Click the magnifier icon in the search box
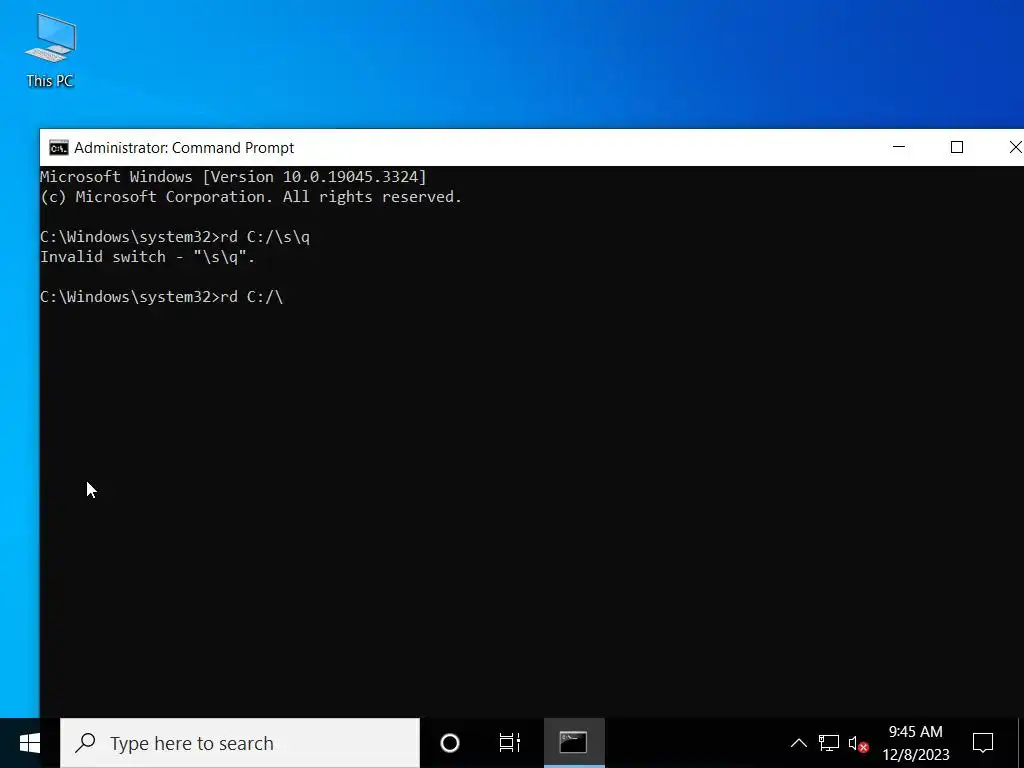This screenshot has height=768, width=1024. [86, 743]
